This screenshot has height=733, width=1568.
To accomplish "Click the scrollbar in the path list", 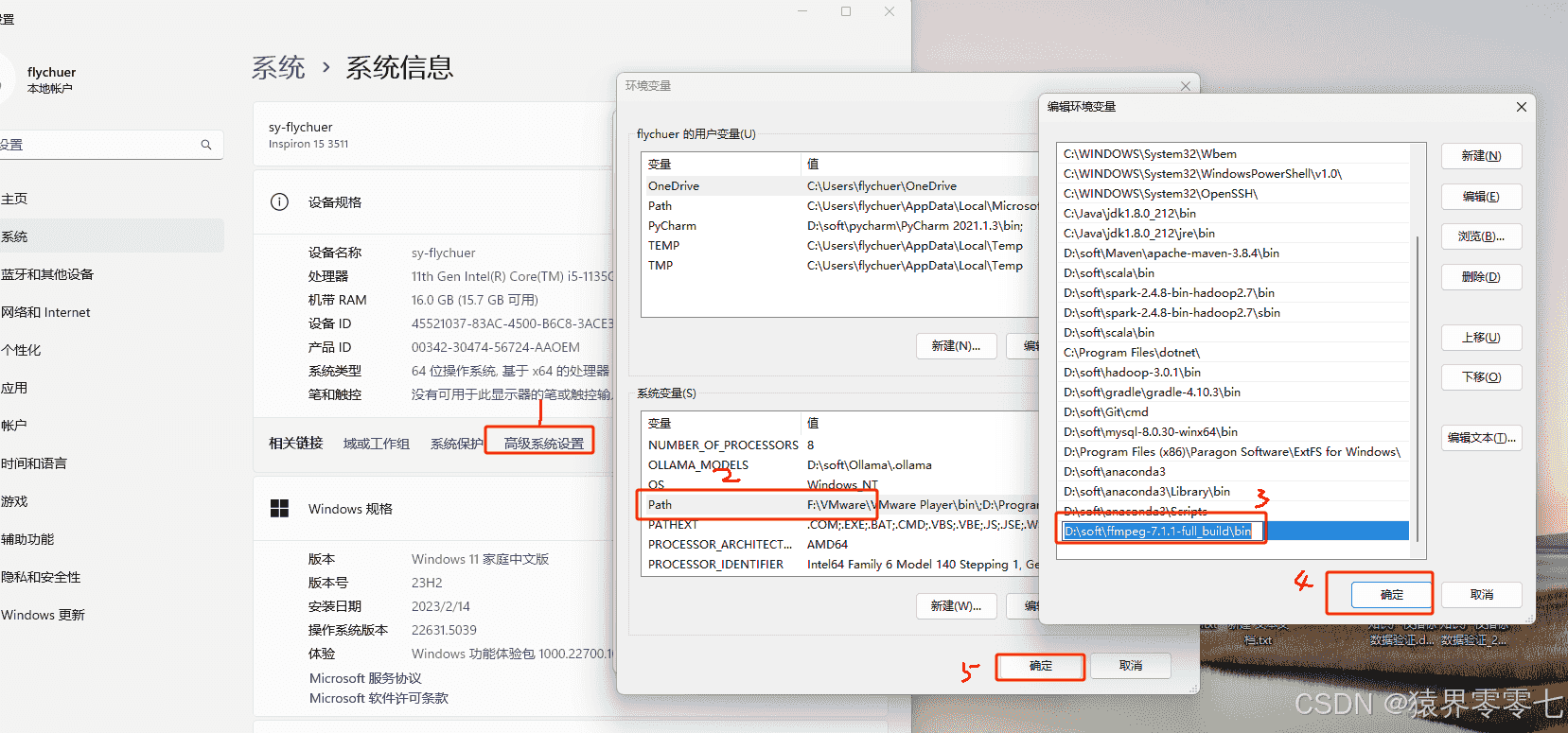I will pyautogui.click(x=1418, y=388).
